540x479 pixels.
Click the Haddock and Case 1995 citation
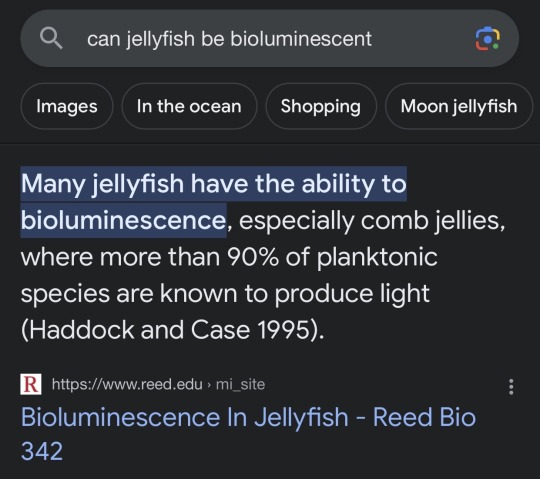[x=173, y=330]
